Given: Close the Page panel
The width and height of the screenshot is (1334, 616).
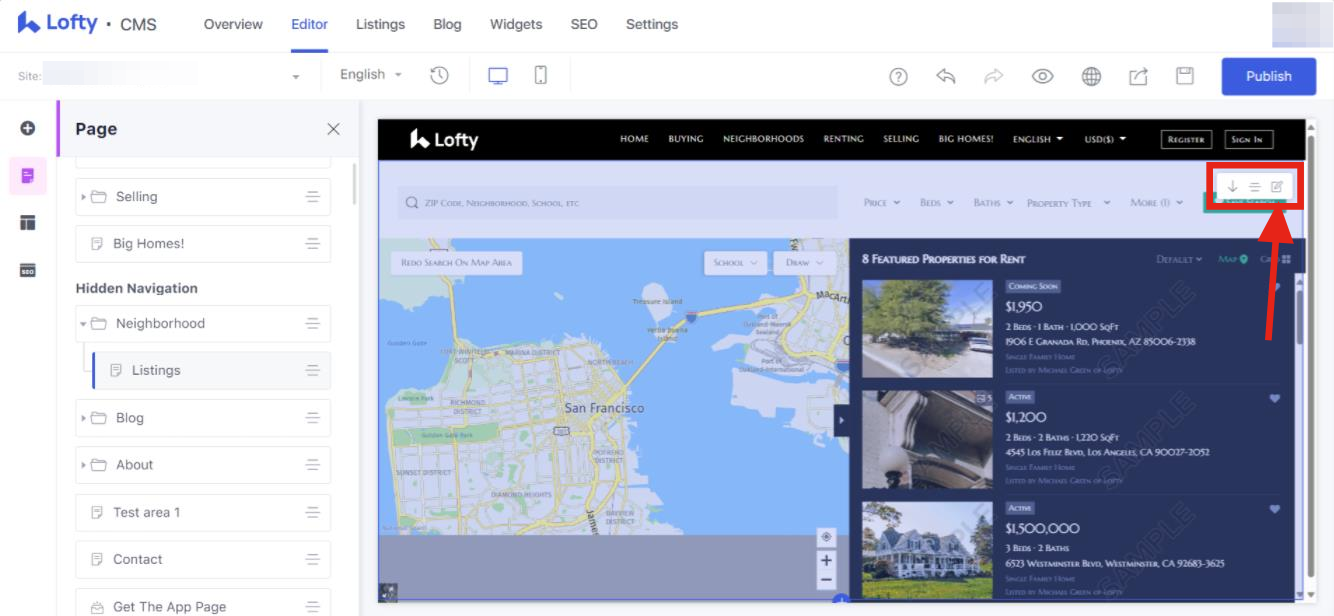Looking at the screenshot, I should point(333,129).
